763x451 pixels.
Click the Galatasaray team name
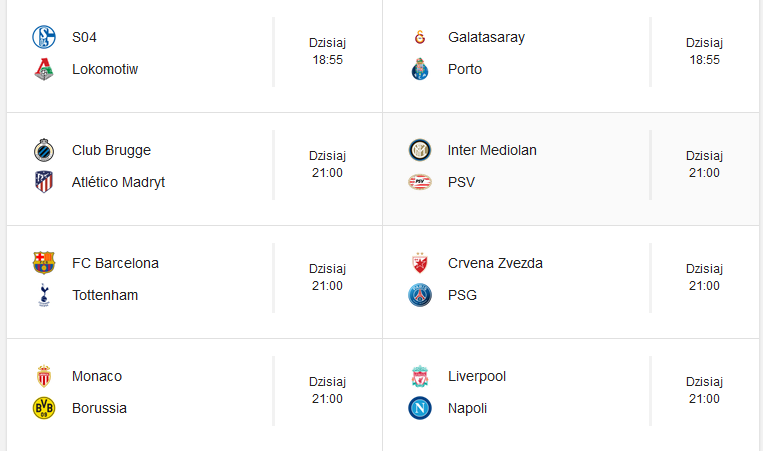click(x=486, y=38)
